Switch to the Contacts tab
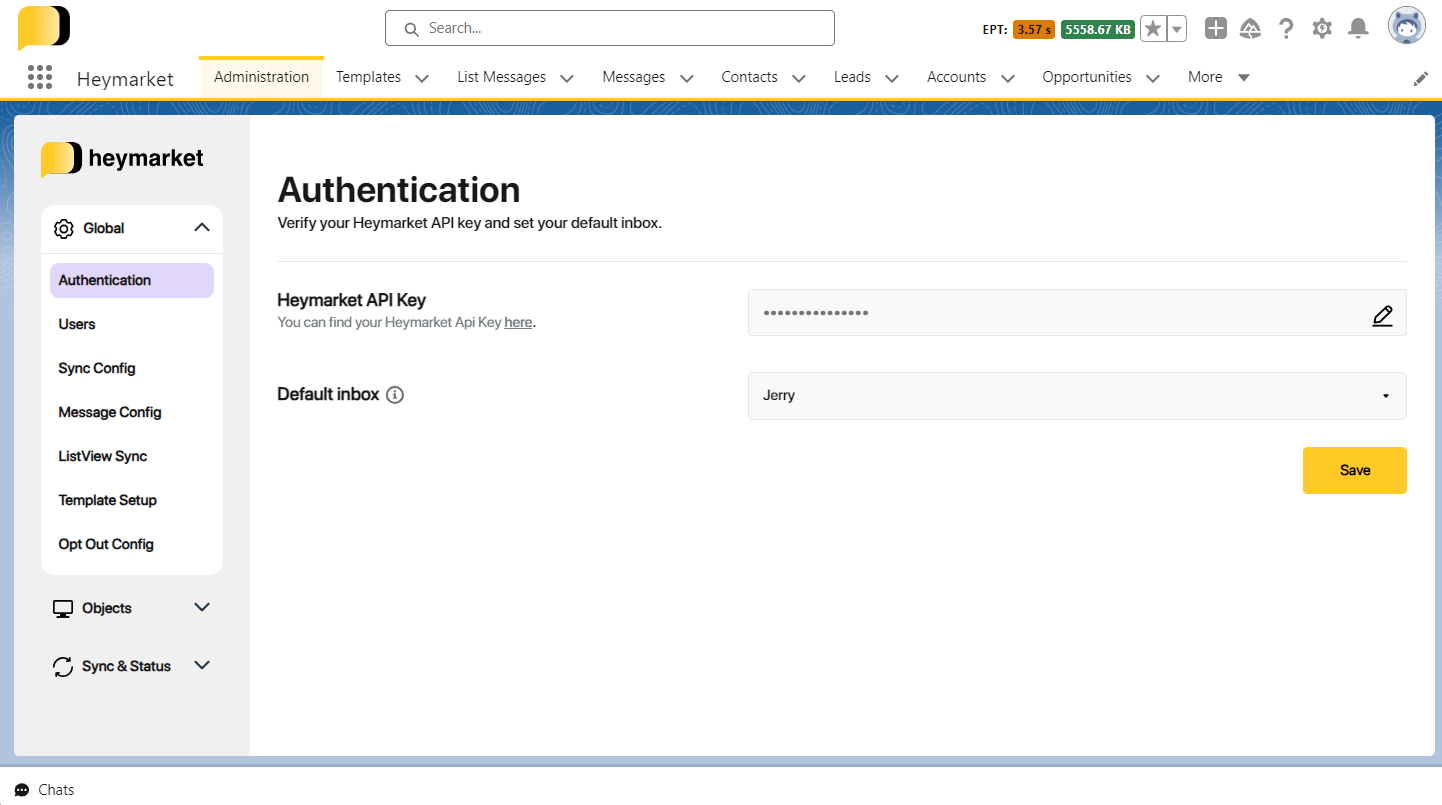Image resolution: width=1442 pixels, height=805 pixels. (750, 77)
